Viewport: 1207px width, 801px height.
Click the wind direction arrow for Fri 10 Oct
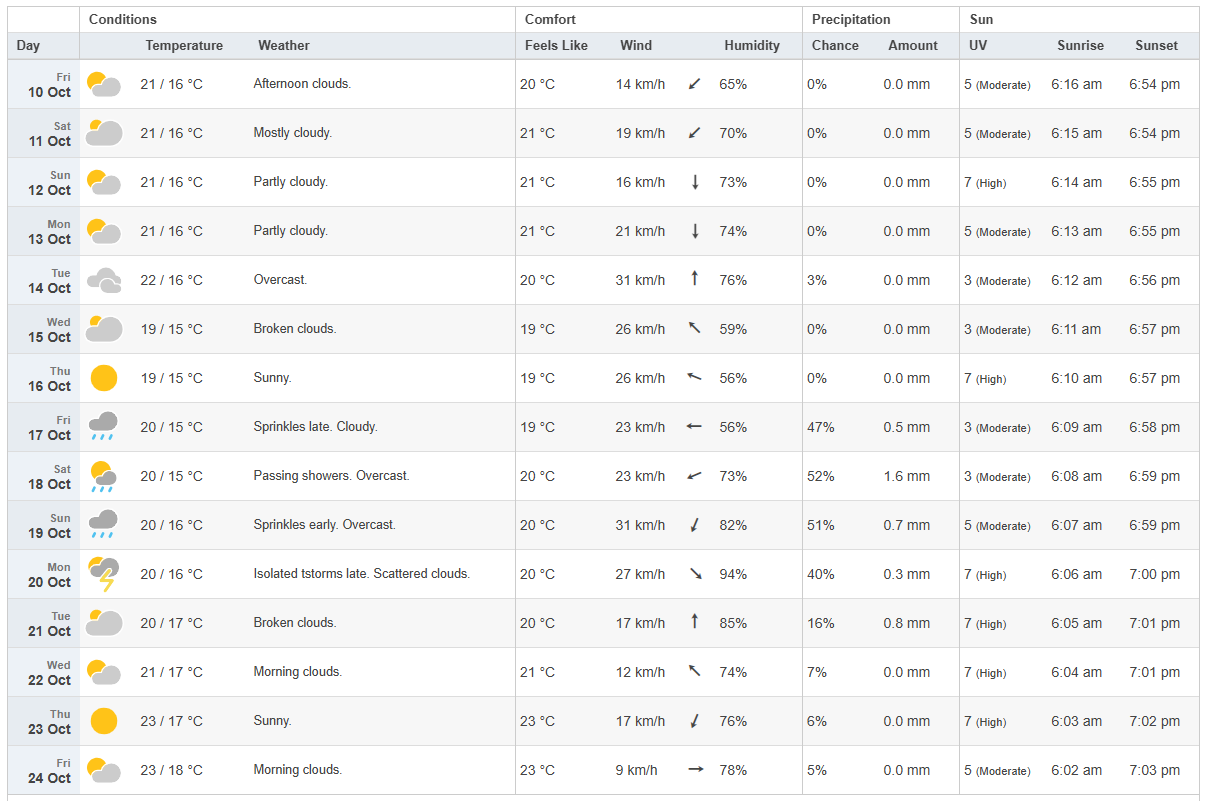click(x=694, y=84)
